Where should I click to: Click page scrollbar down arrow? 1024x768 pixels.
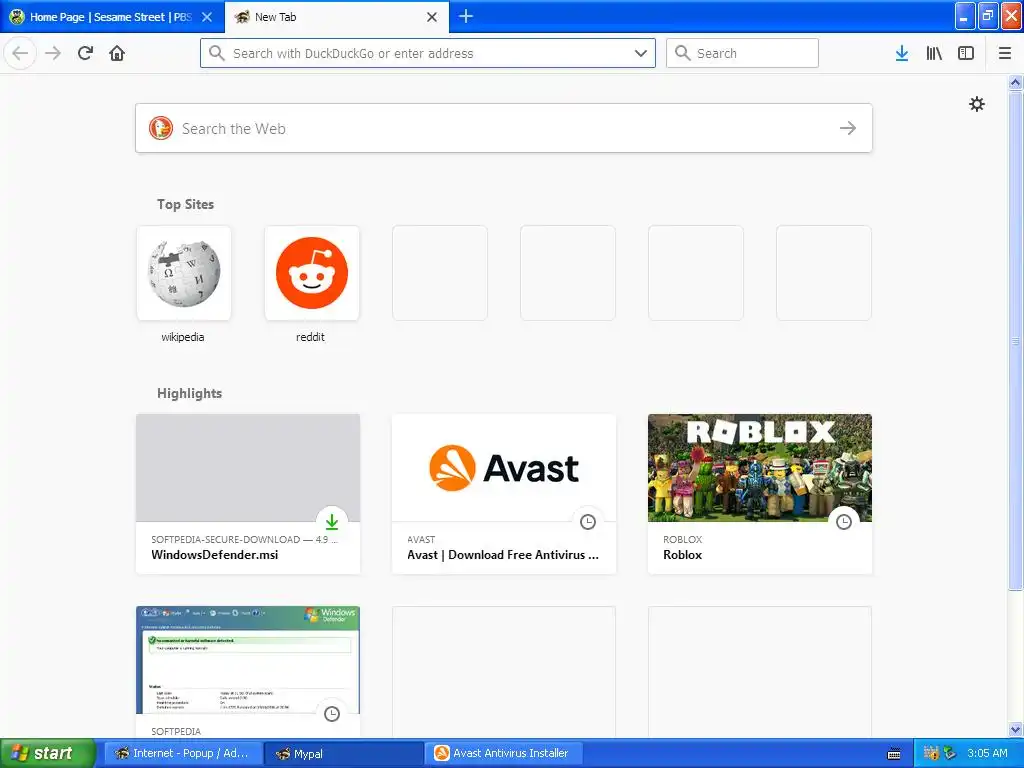point(1015,729)
